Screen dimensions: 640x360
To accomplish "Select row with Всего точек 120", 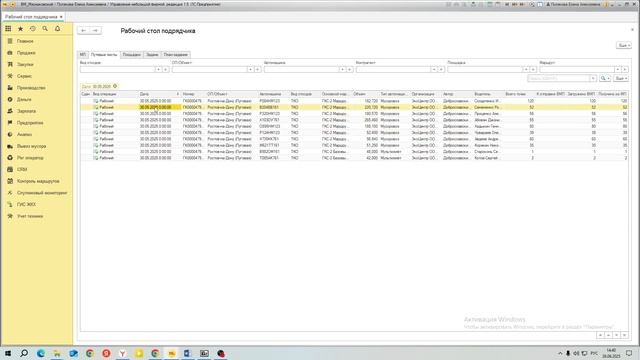I will (x=354, y=101).
